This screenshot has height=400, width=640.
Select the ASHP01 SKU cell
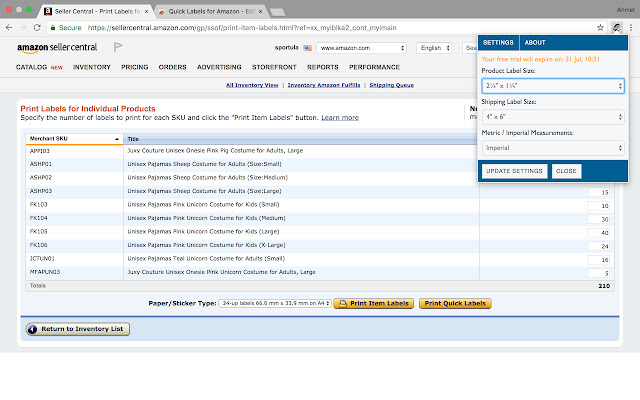[x=74, y=164]
